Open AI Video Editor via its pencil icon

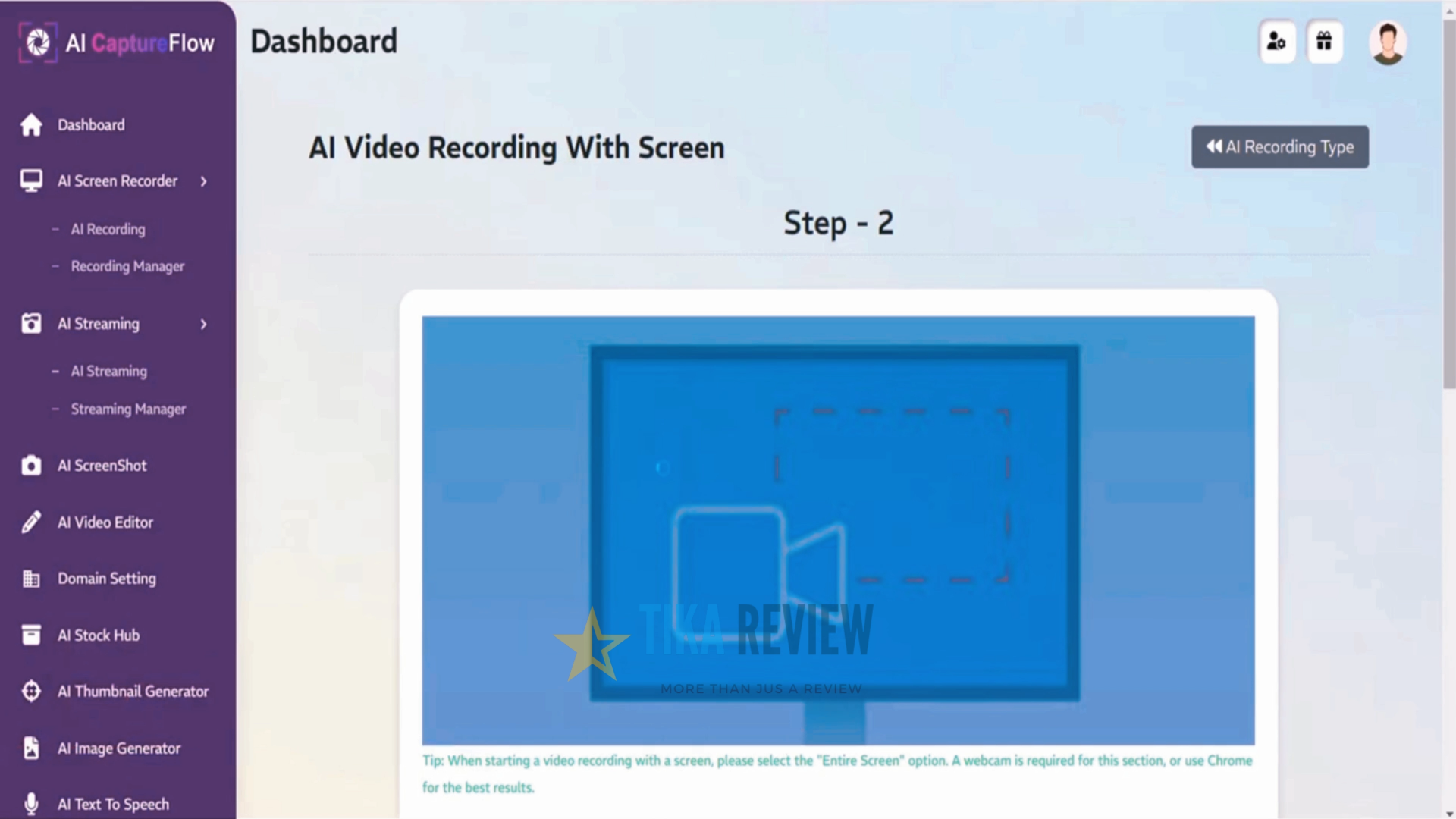tap(31, 522)
